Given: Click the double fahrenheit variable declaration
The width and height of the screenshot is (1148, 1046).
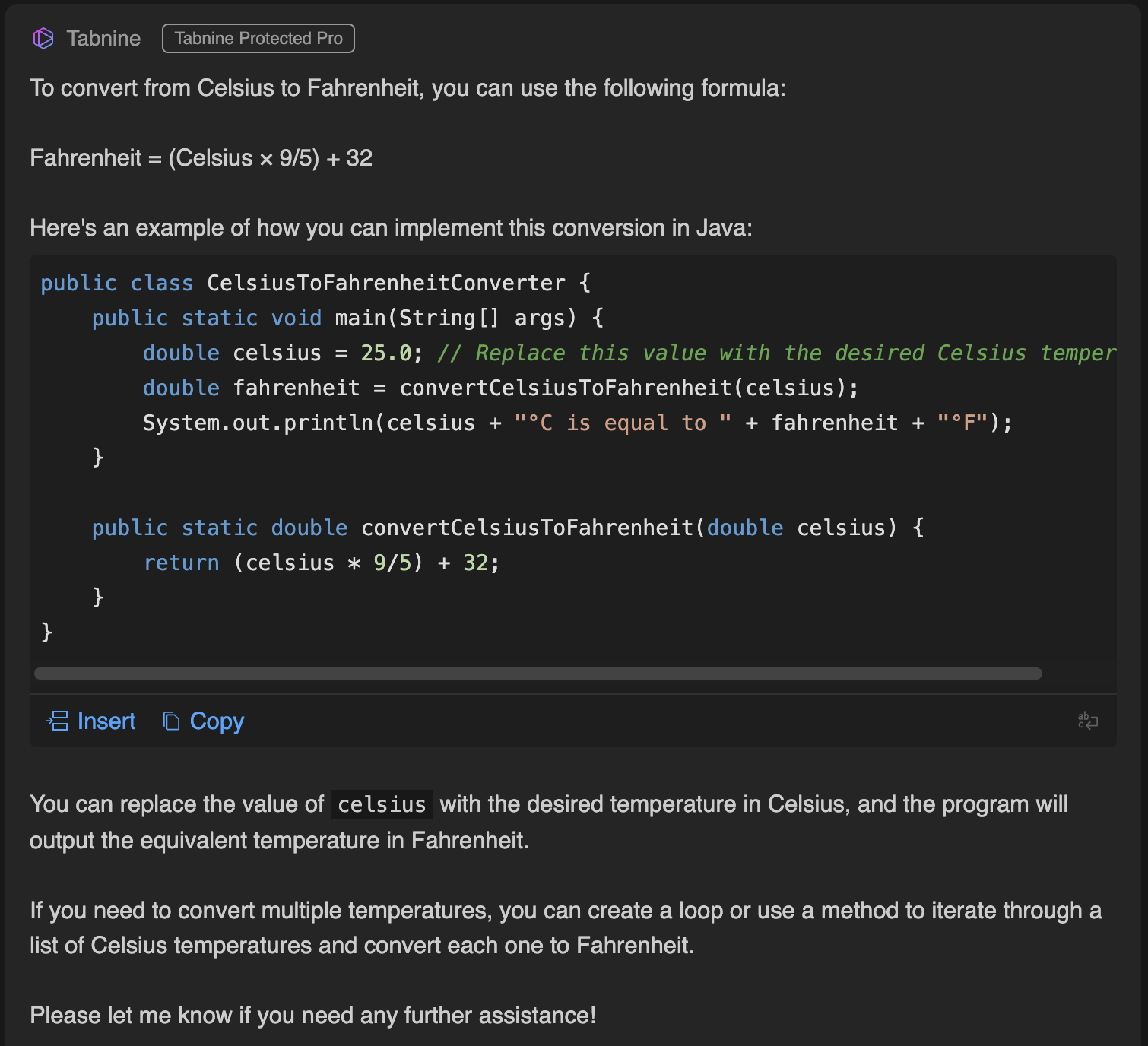Looking at the screenshot, I should [x=251, y=388].
